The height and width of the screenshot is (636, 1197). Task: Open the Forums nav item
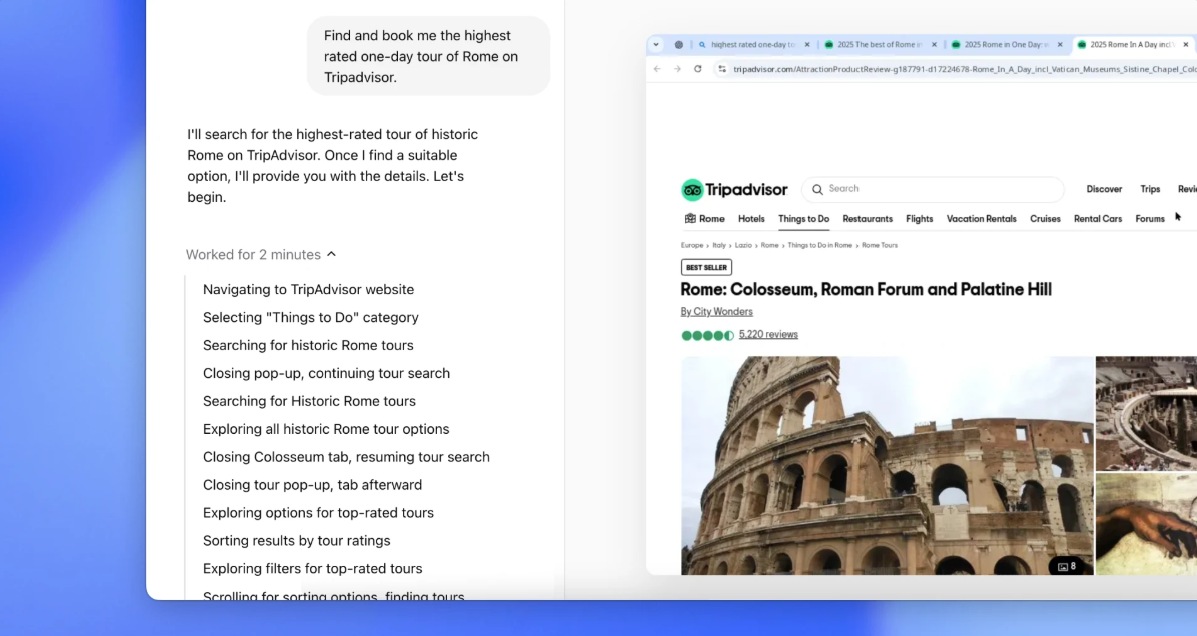(1150, 218)
